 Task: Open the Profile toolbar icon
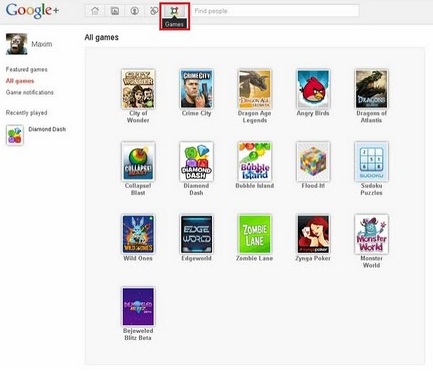(134, 11)
